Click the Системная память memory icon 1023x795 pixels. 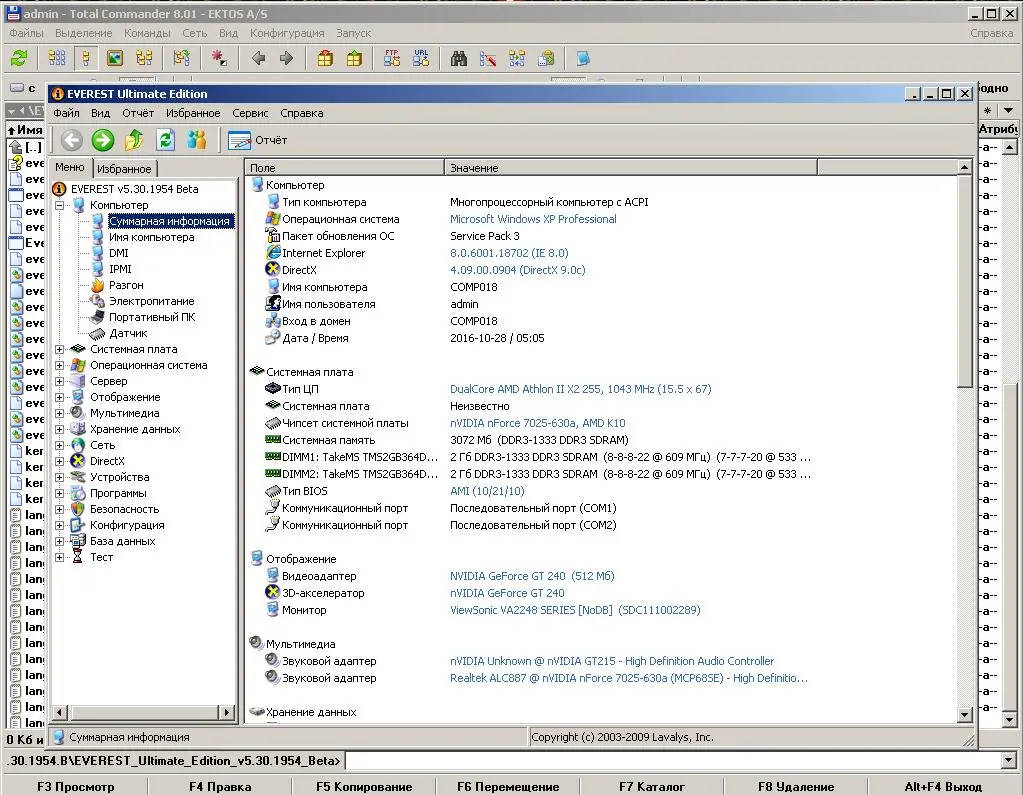tap(273, 440)
